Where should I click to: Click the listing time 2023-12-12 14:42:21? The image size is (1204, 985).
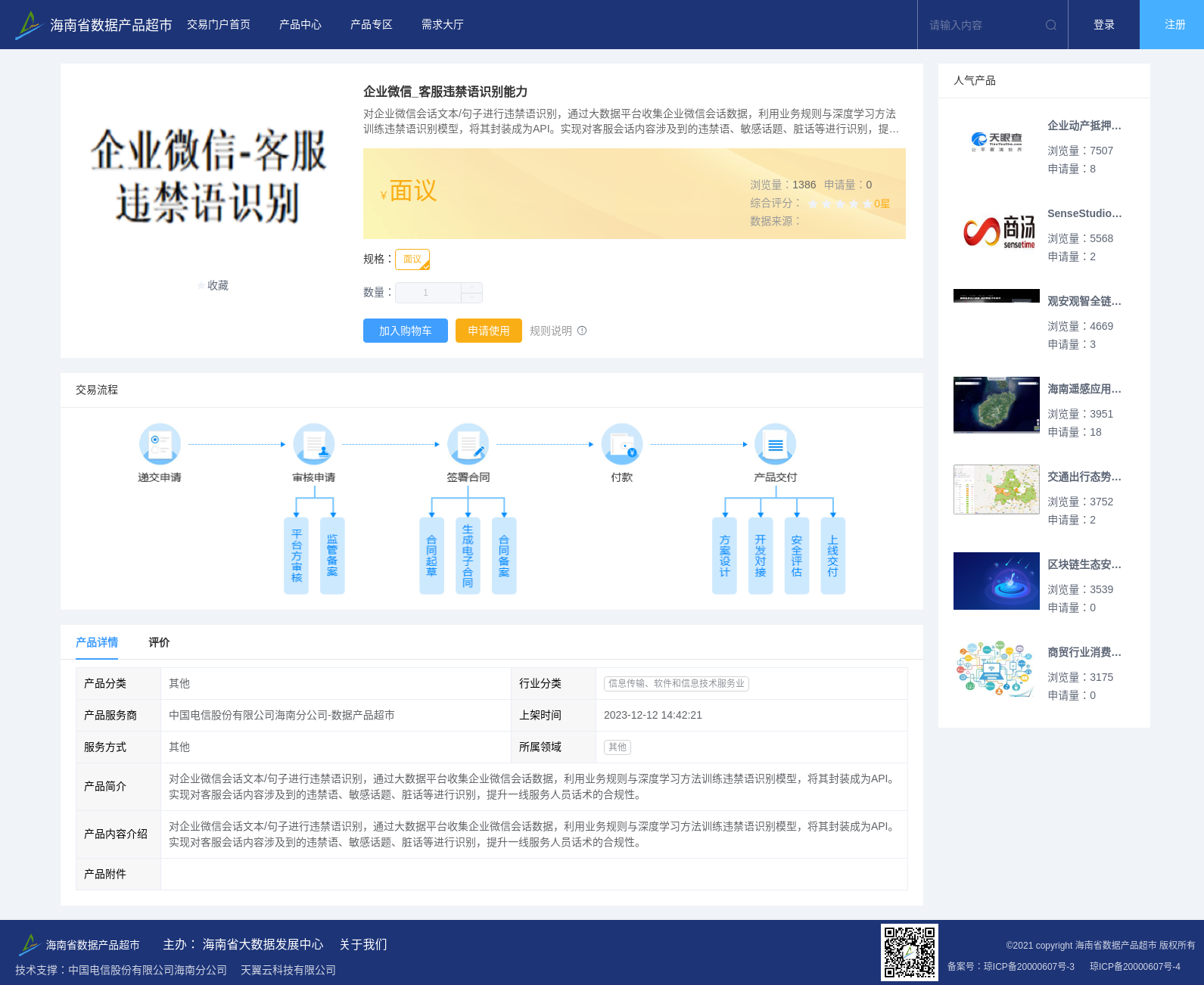pos(653,715)
